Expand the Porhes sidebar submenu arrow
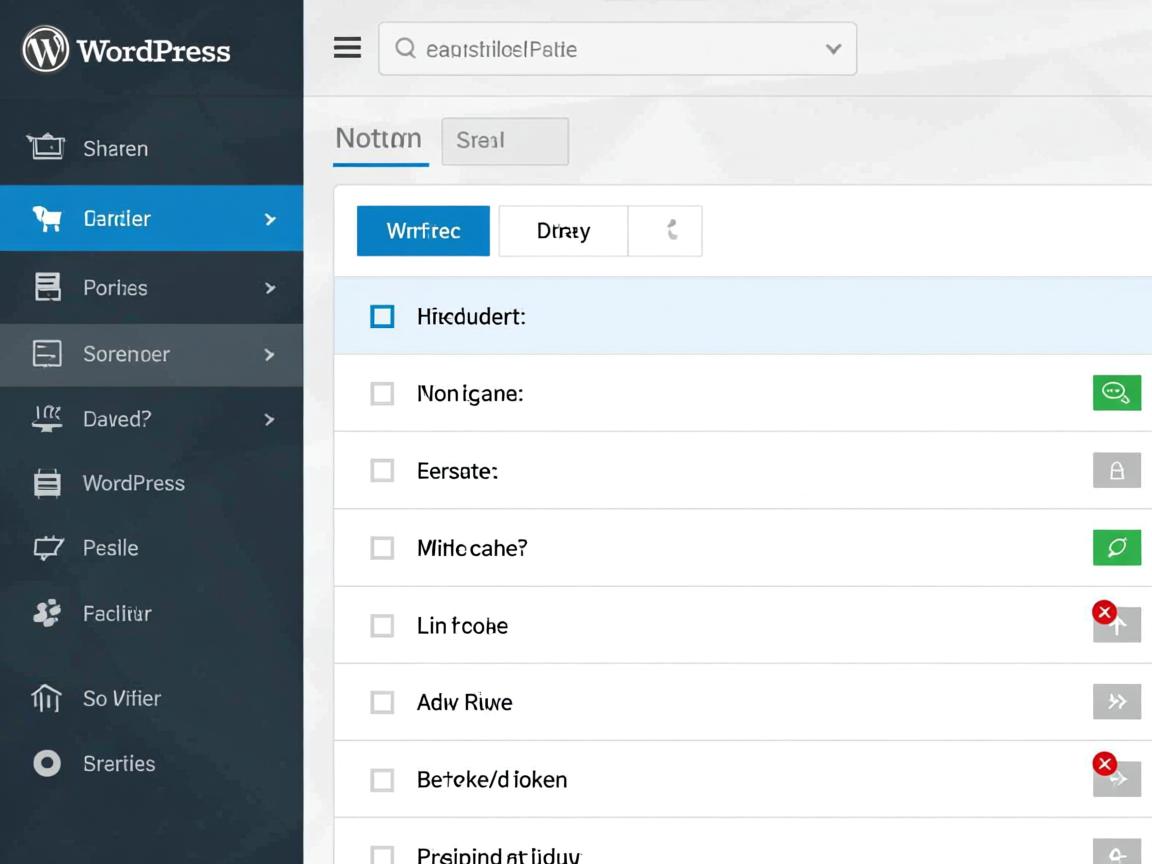The width and height of the screenshot is (1152, 864). pos(269,288)
